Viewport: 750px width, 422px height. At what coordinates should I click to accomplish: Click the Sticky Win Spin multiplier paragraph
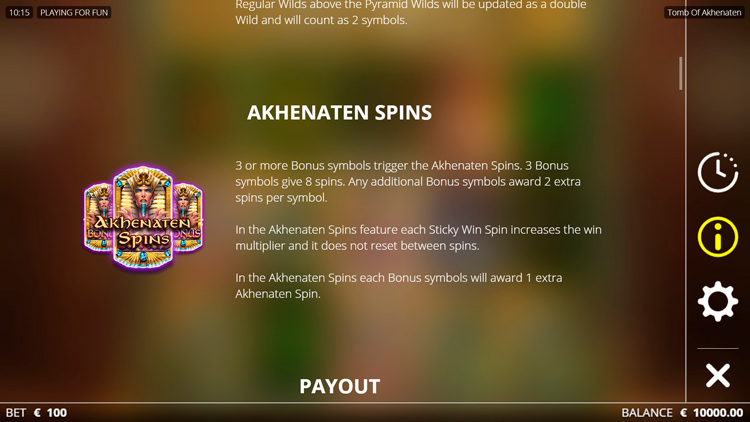[419, 237]
